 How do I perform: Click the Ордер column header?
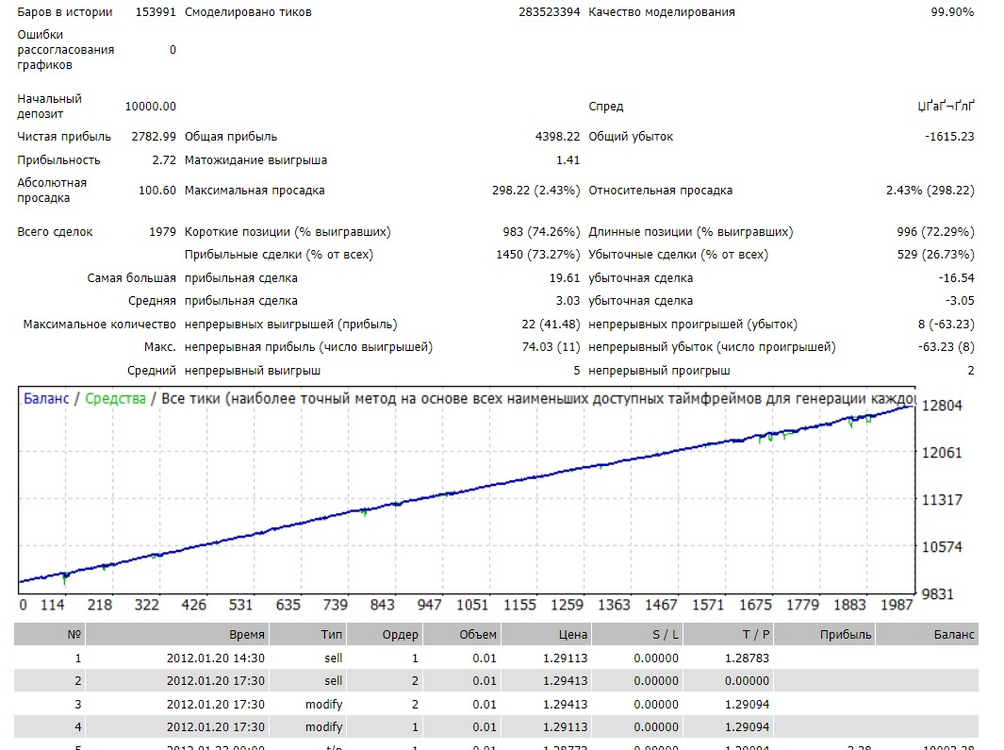tap(400, 634)
